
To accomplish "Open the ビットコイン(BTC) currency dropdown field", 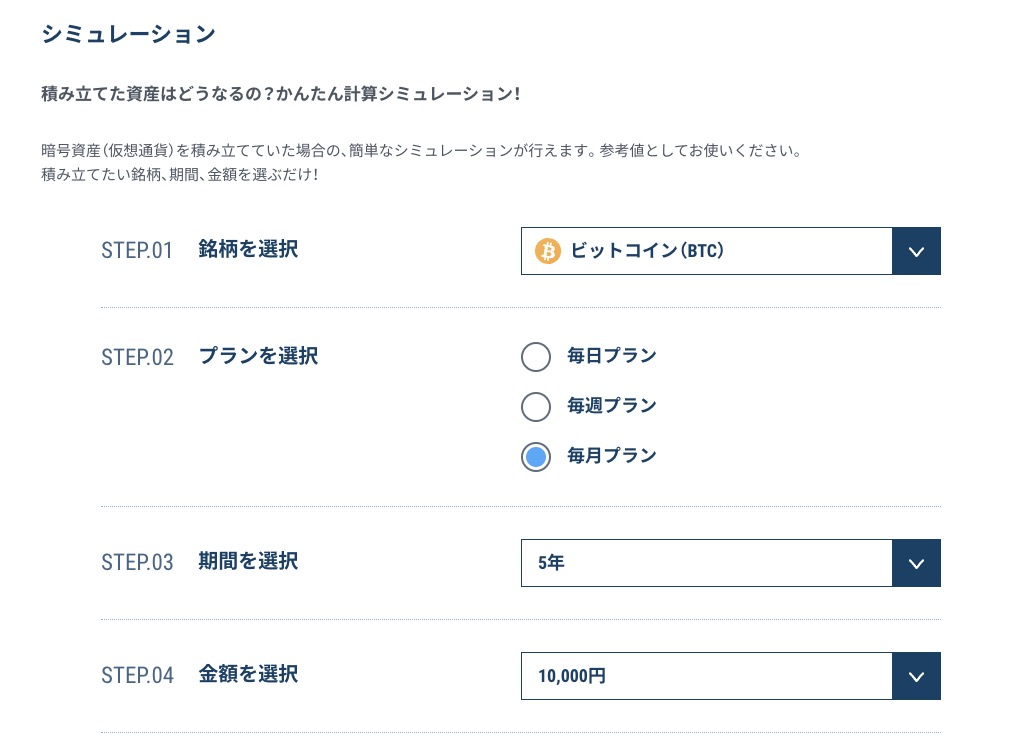I will click(731, 251).
